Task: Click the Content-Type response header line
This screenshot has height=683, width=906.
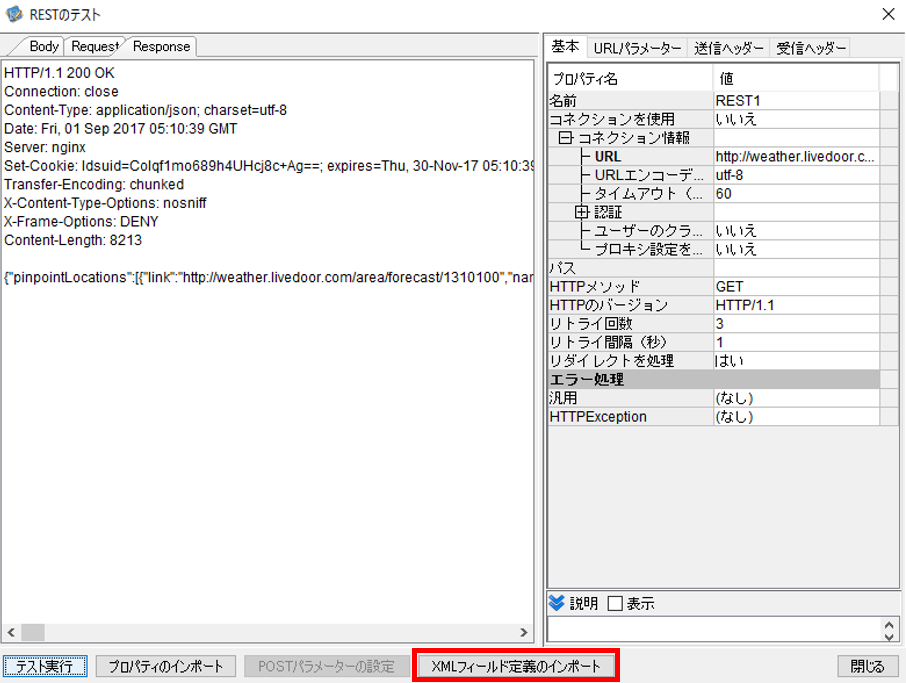Action: click(146, 110)
